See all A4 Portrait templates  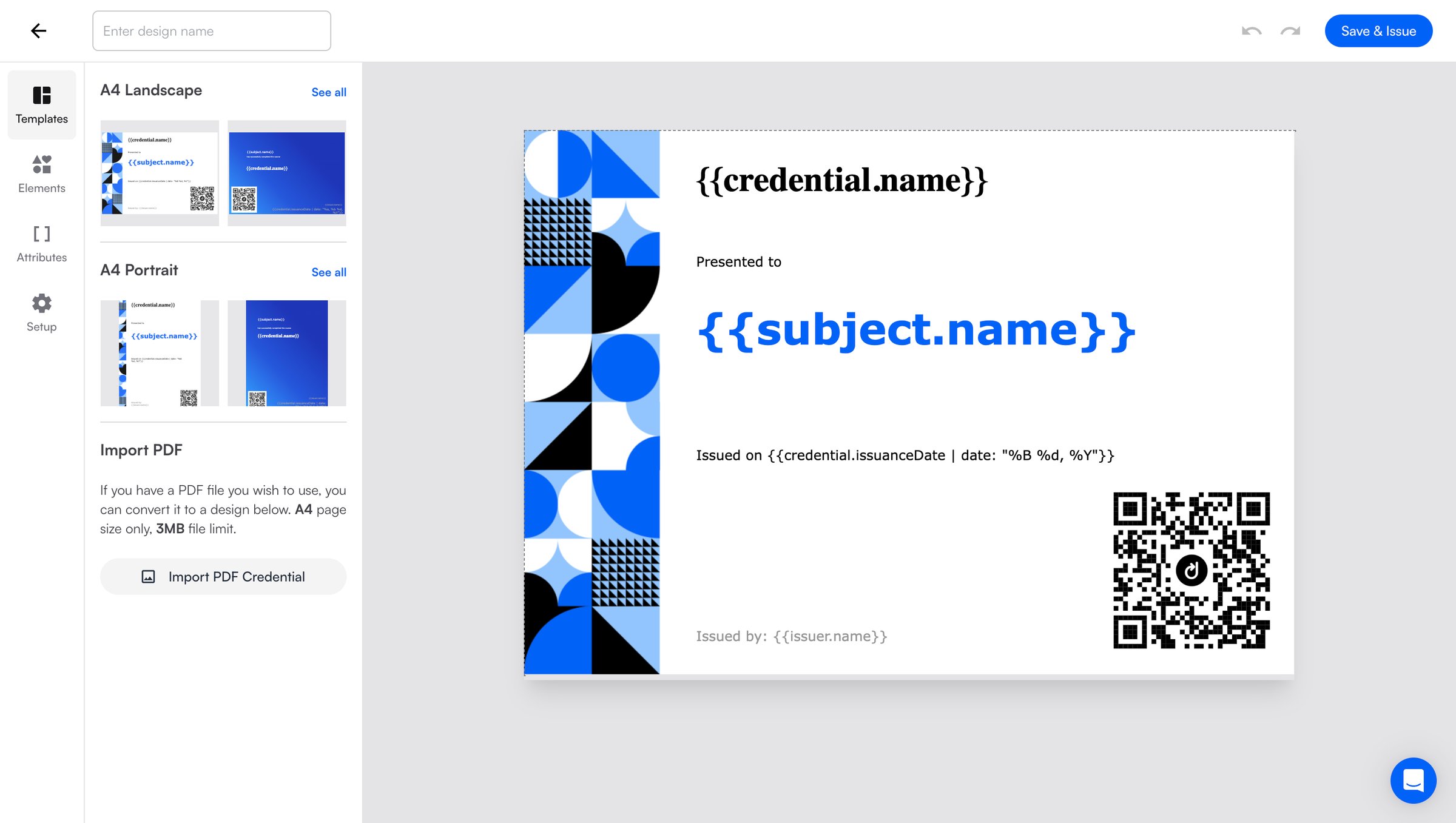329,272
